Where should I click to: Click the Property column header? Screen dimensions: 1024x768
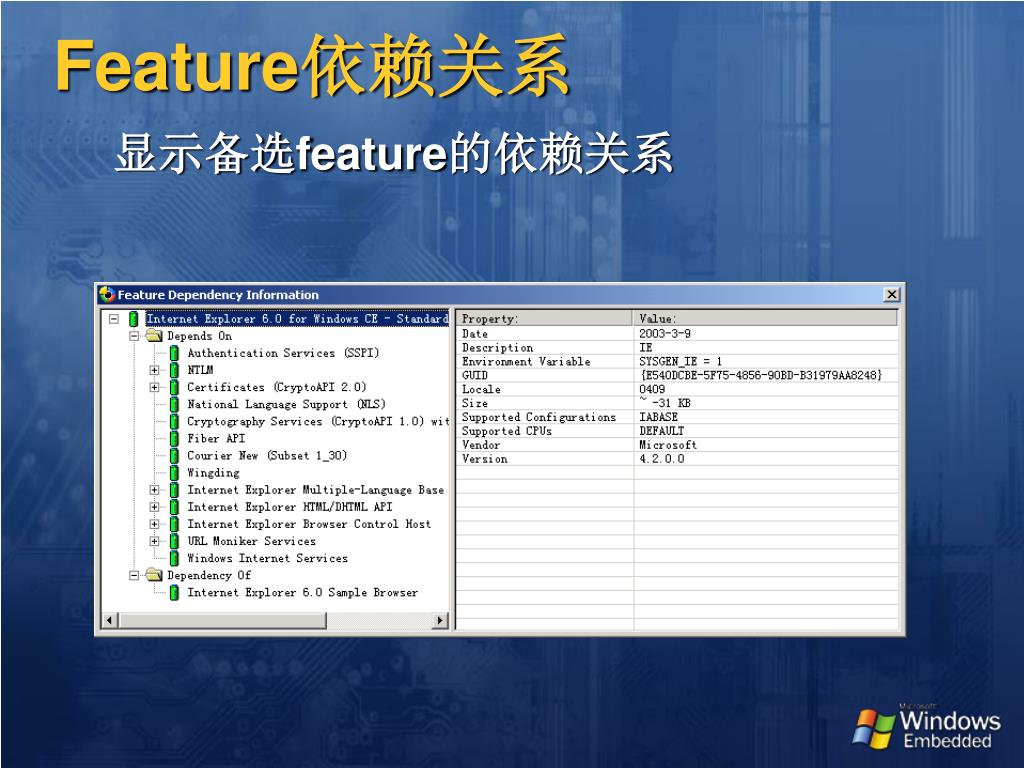pos(545,319)
